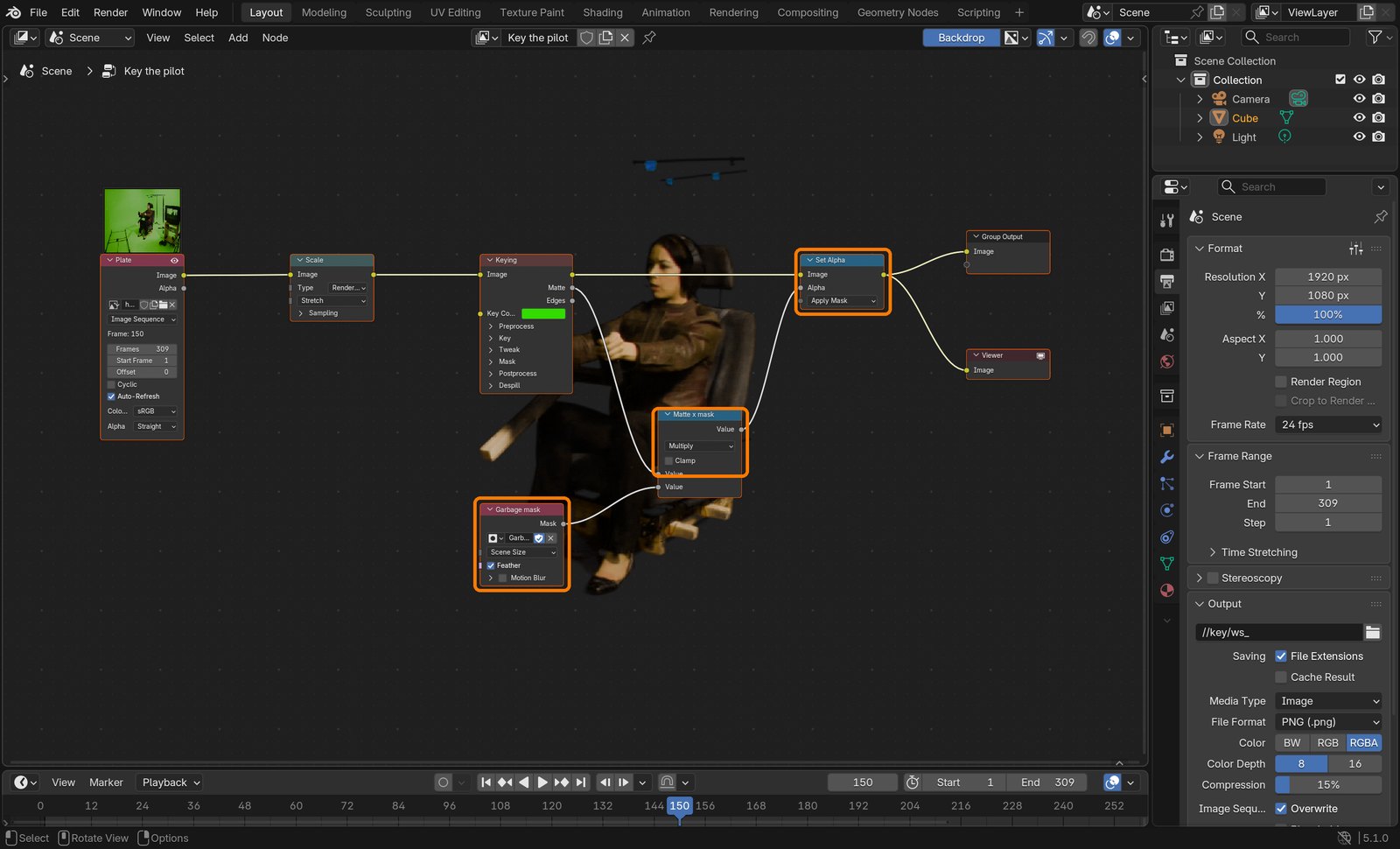The image size is (1400, 849).
Task: Open the World properties tab
Action: pos(1167,361)
